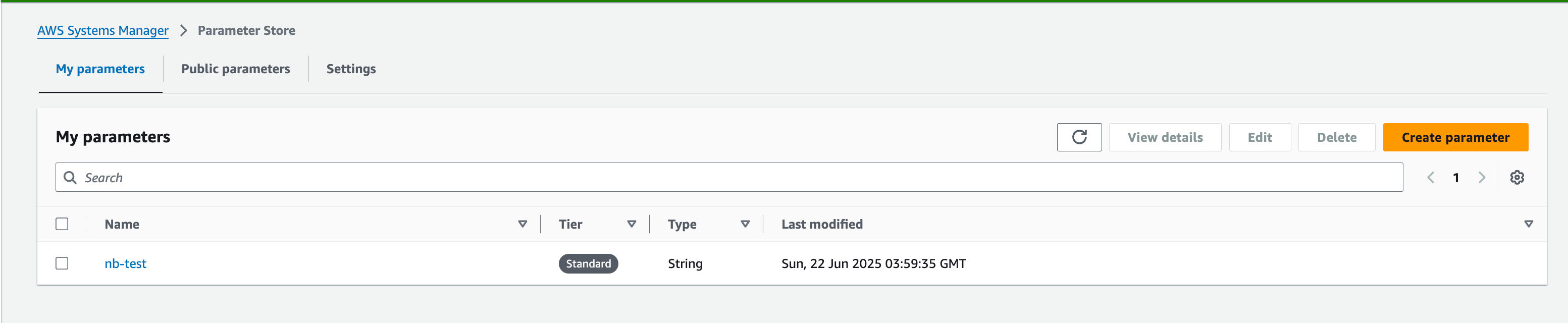This screenshot has width=1568, height=323.
Task: Toggle the select-all parameters checkbox
Action: [x=62, y=224]
